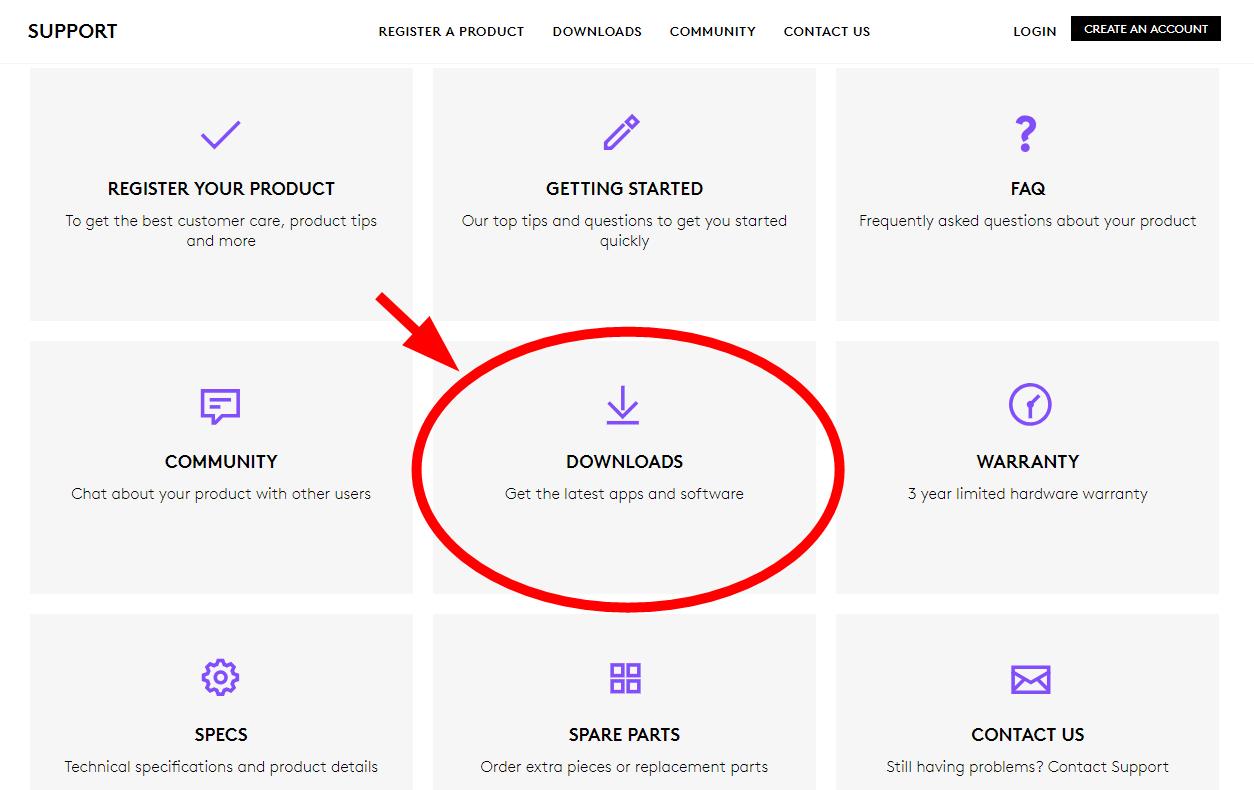Click the Login link
This screenshot has width=1254, height=790.
[x=1035, y=32]
